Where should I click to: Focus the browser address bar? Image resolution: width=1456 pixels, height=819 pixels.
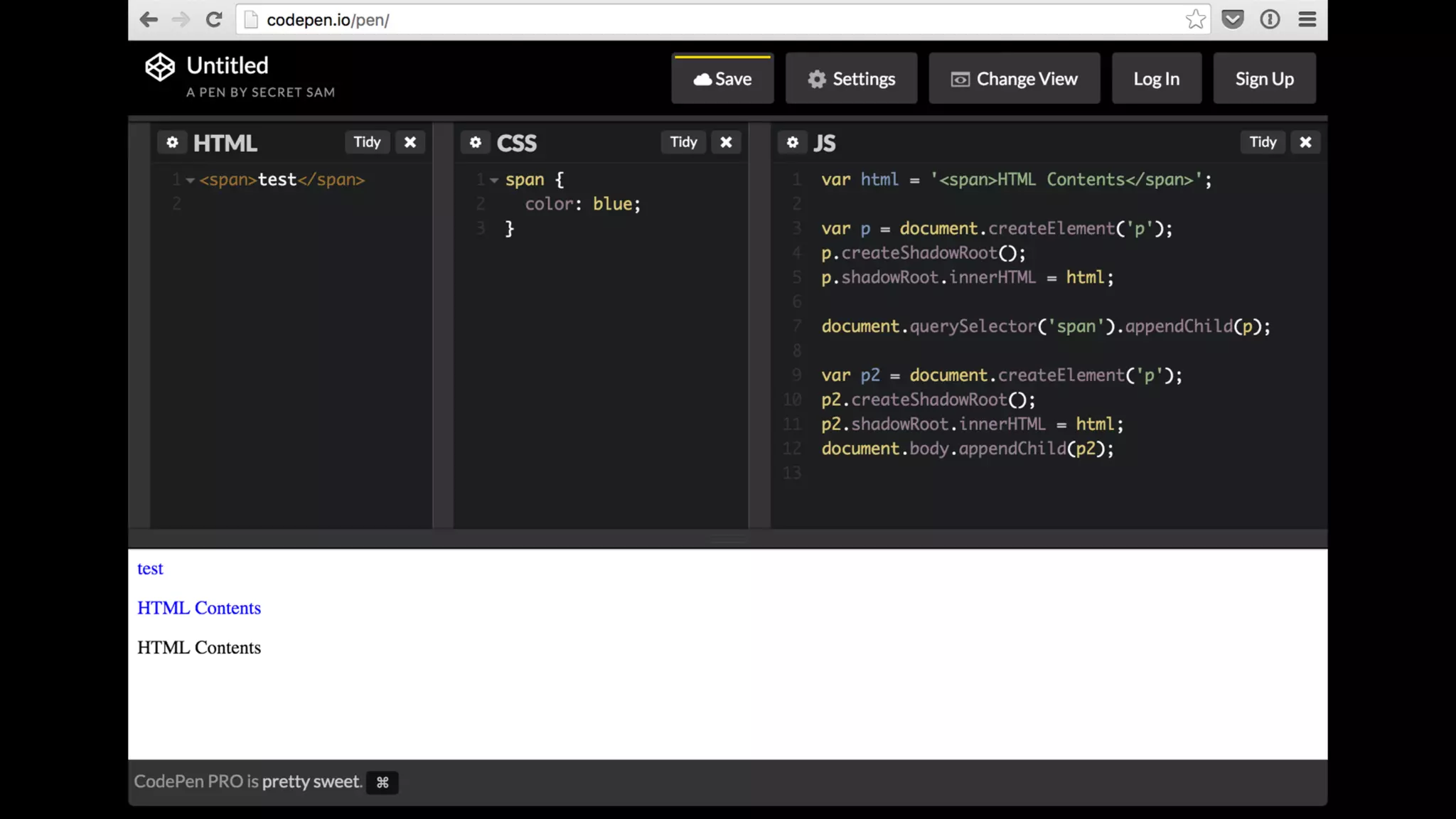(711, 20)
